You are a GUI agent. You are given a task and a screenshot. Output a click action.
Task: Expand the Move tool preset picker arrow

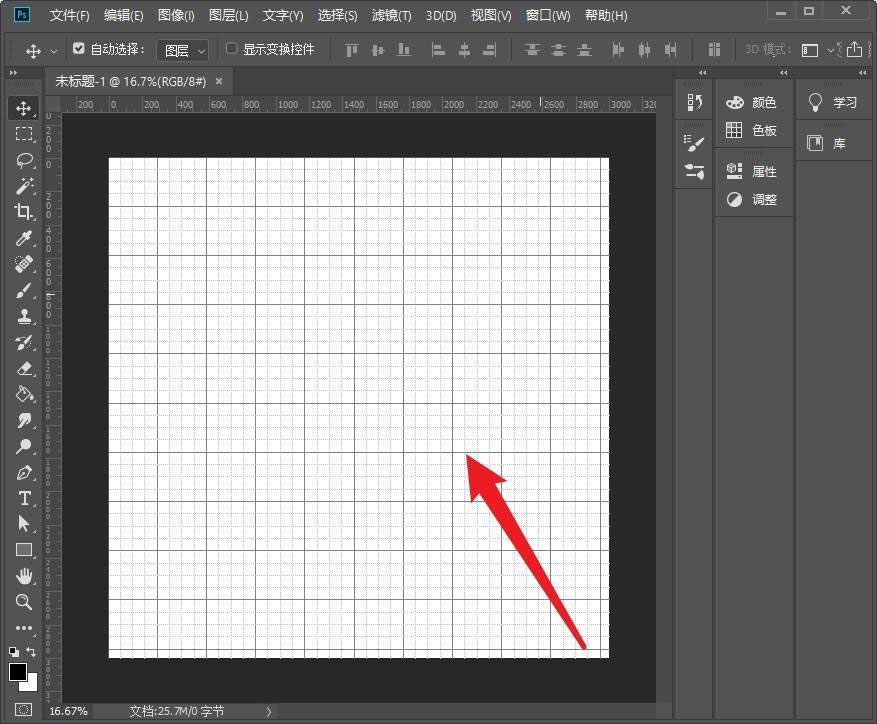[54, 50]
